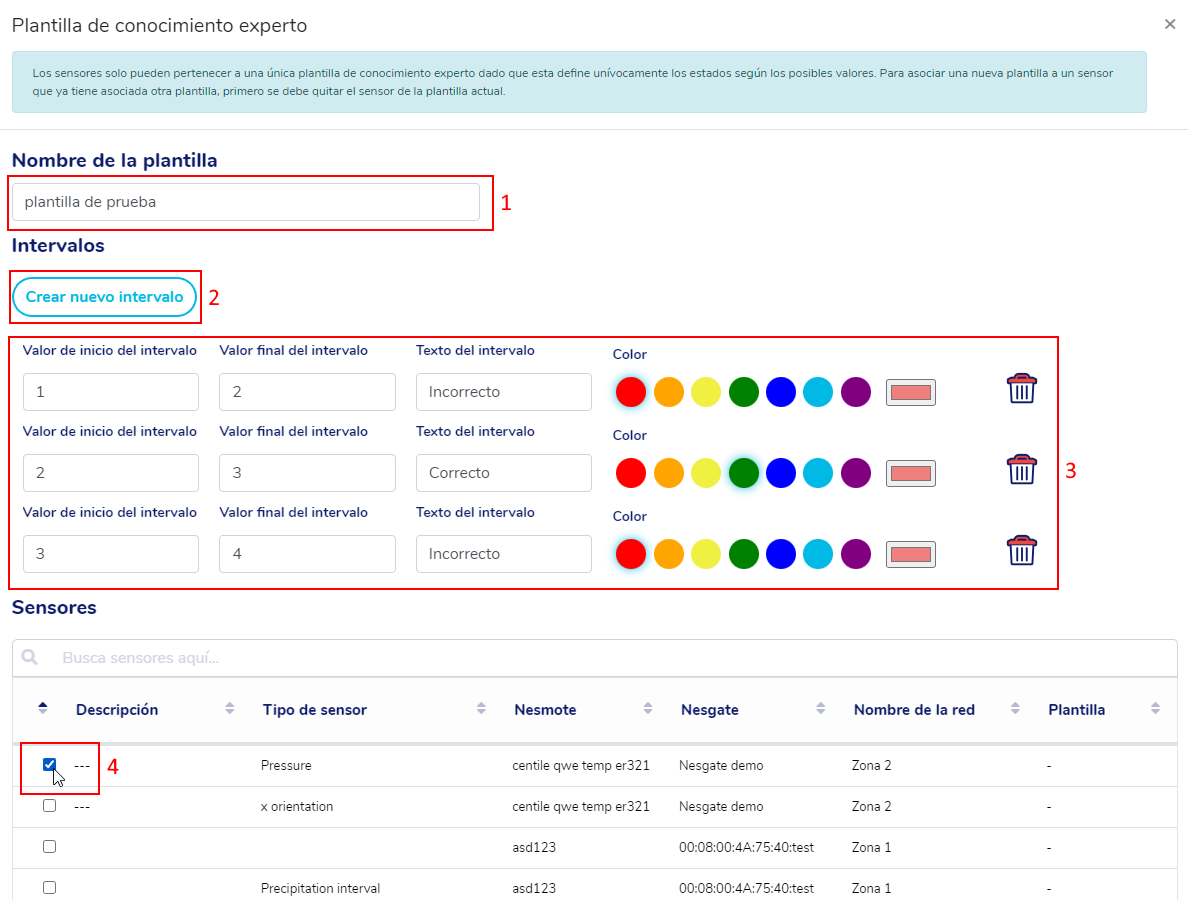Pick green color for the first interval
The width and height of the screenshot is (1188, 900).
[744, 392]
